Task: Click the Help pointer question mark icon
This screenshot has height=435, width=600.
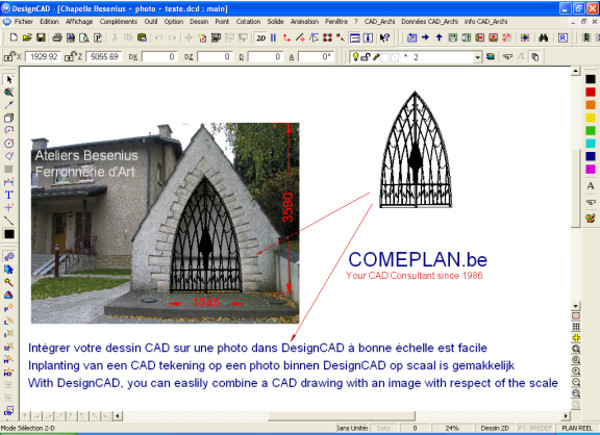Action: [x=384, y=37]
